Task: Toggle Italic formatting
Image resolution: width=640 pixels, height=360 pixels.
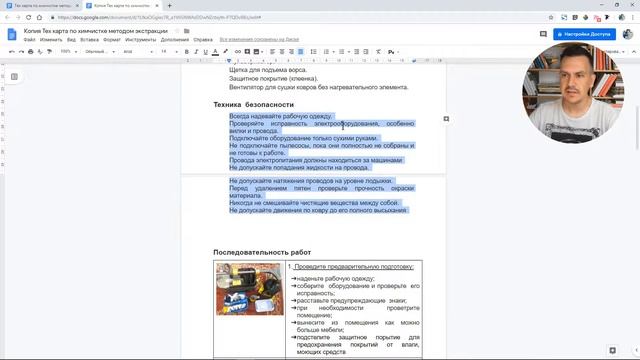Action: point(196,52)
